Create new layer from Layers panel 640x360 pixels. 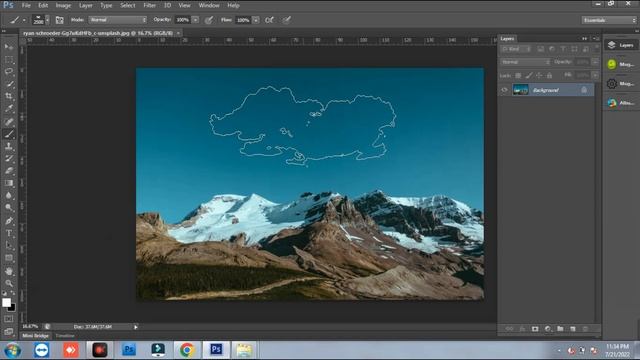(573, 329)
